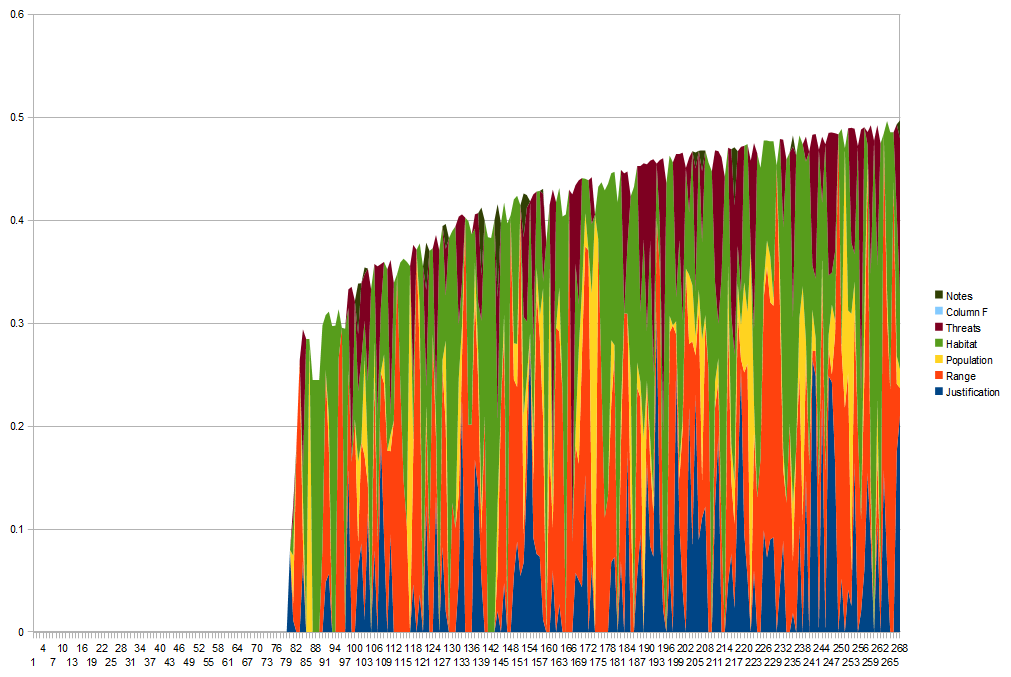Image resolution: width=1011 pixels, height=677 pixels.
Task: Click the horizontal axis label 247
Action: (x=831, y=662)
